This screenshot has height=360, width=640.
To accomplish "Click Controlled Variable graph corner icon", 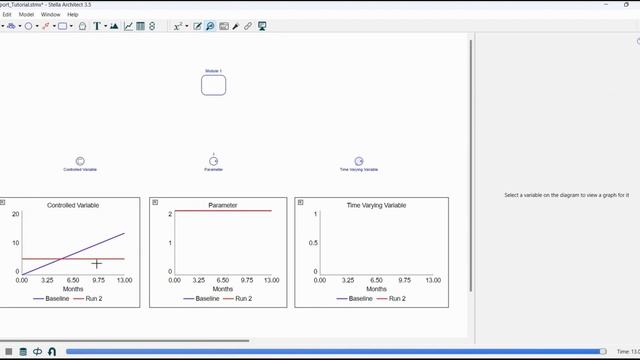I will click(x=2, y=202).
